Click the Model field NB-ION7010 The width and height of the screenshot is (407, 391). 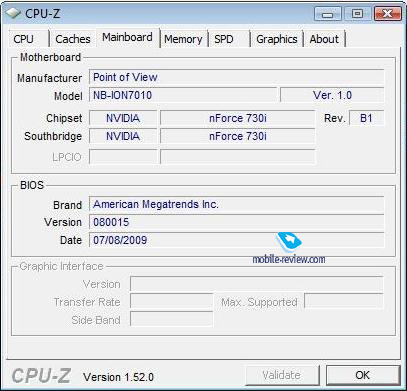click(183, 95)
